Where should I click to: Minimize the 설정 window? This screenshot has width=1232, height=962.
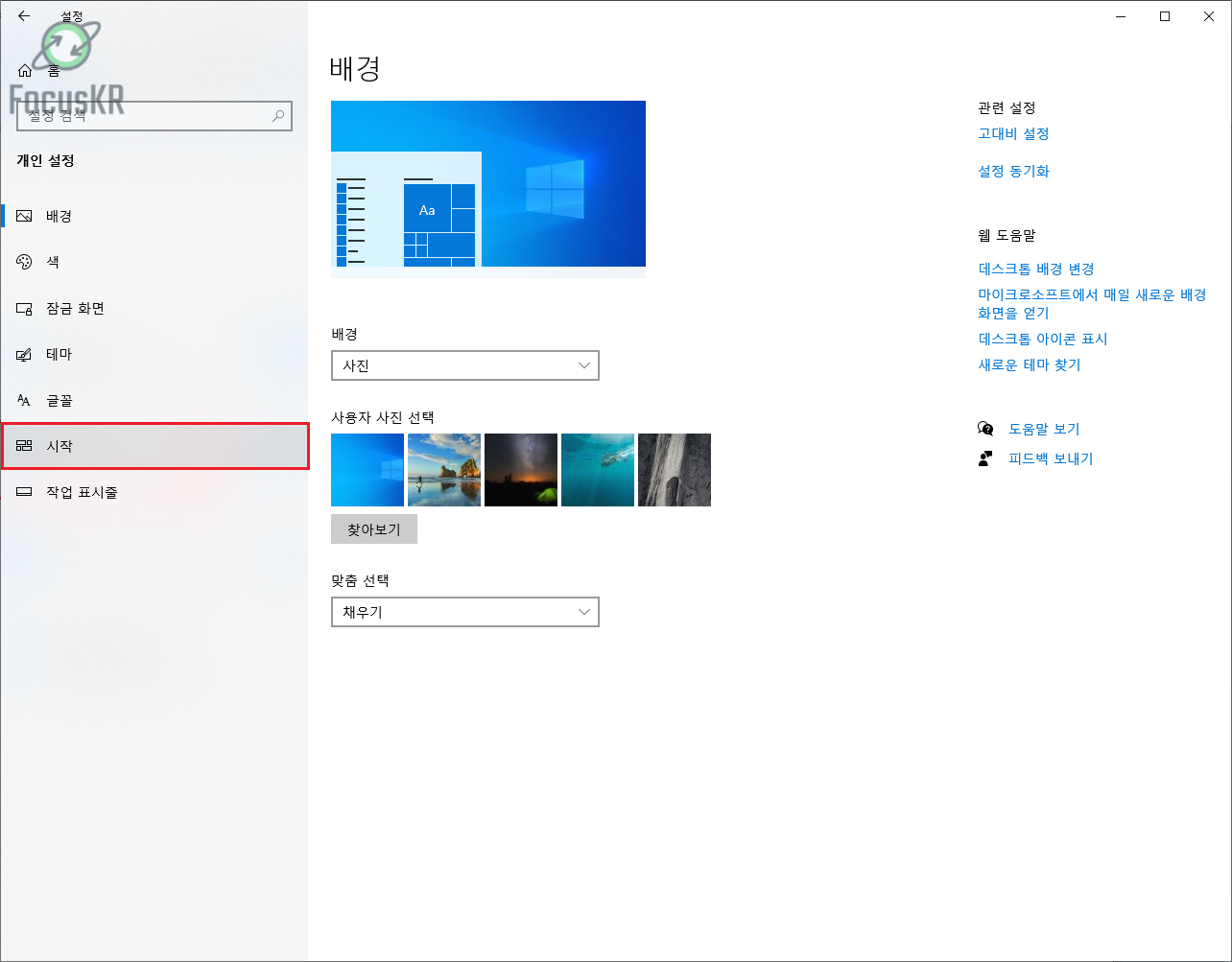click(x=1121, y=16)
